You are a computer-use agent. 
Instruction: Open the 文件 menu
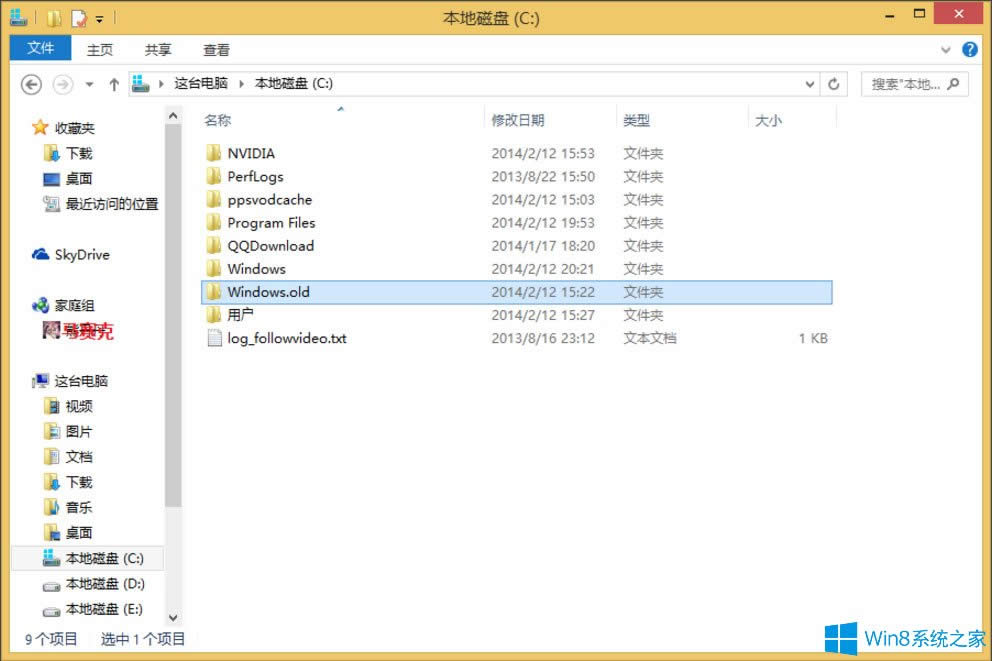tap(39, 48)
